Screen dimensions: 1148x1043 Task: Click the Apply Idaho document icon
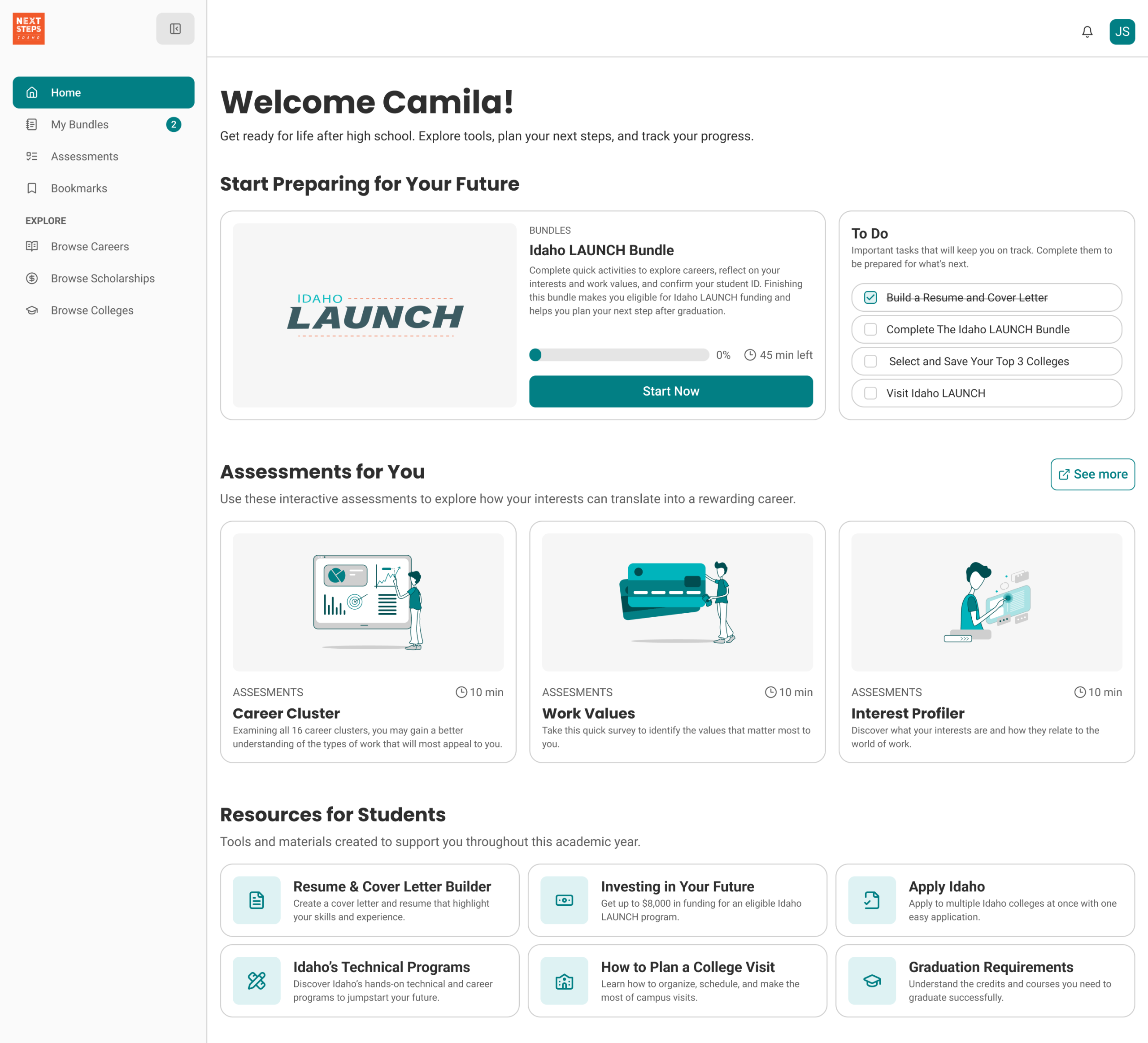pyautogui.click(x=871, y=899)
